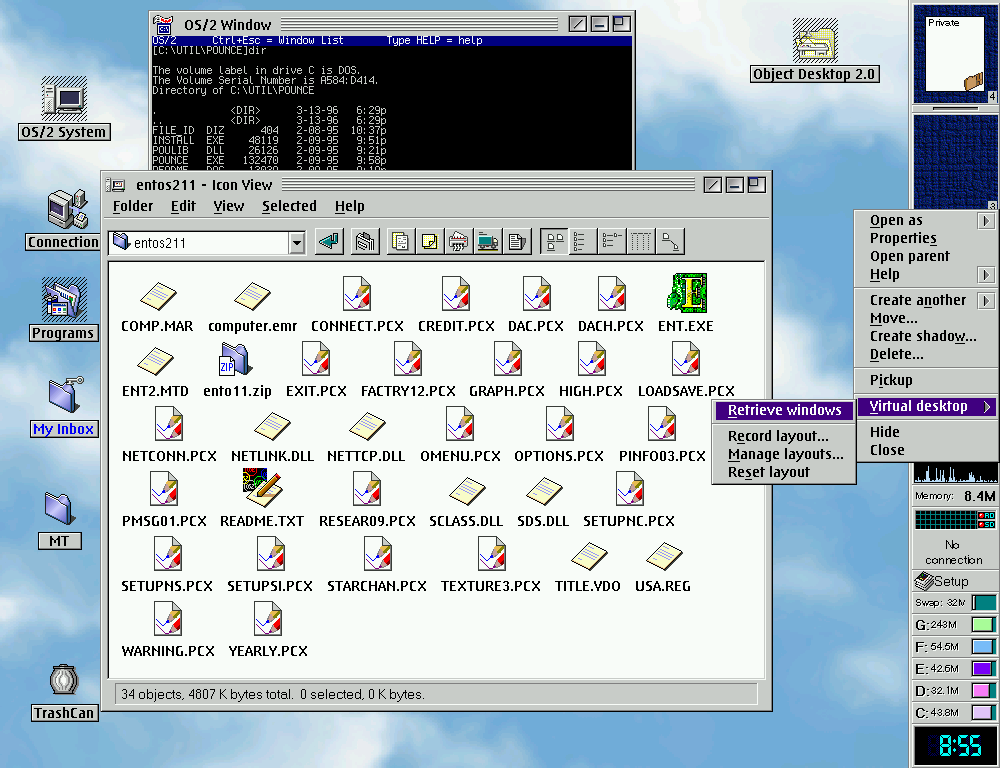Screen dimensions: 1000x768
Task: Select the NETLINK.DLL file icon
Action: (x=272, y=426)
